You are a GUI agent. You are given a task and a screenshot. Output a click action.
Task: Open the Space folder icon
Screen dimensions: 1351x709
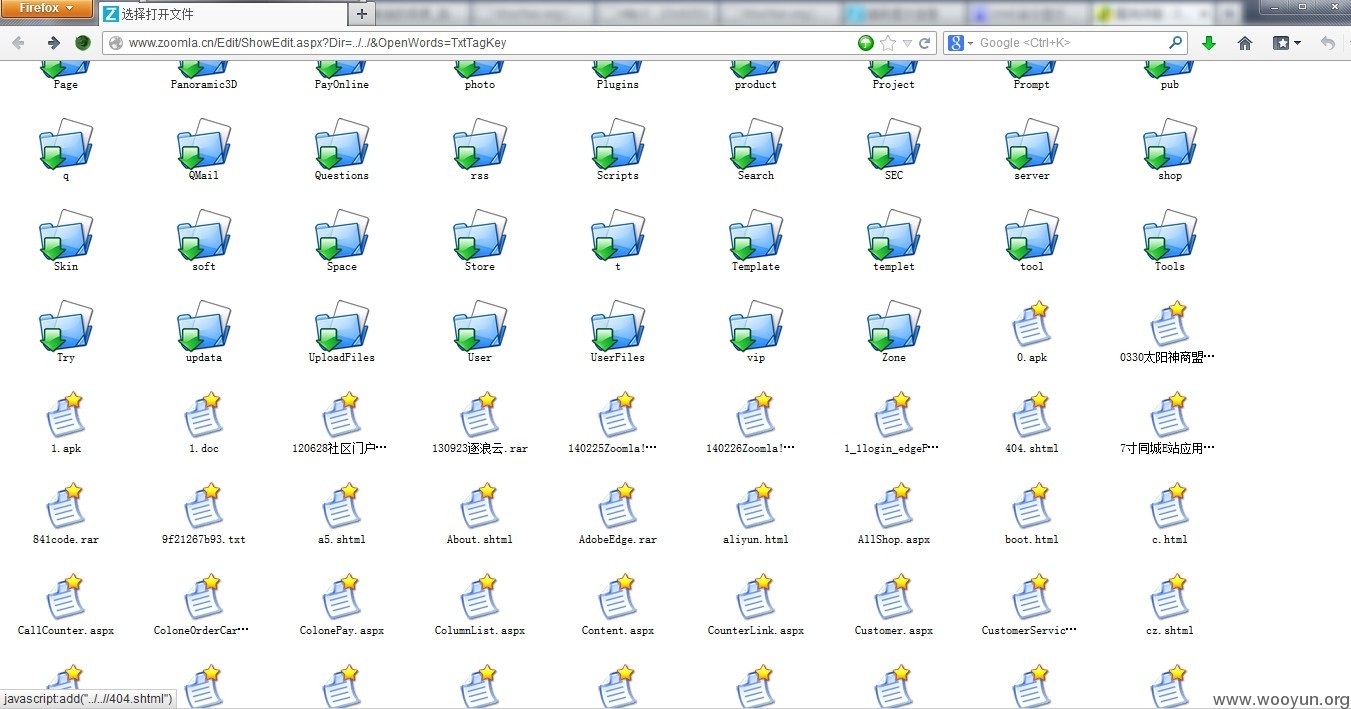[x=342, y=236]
